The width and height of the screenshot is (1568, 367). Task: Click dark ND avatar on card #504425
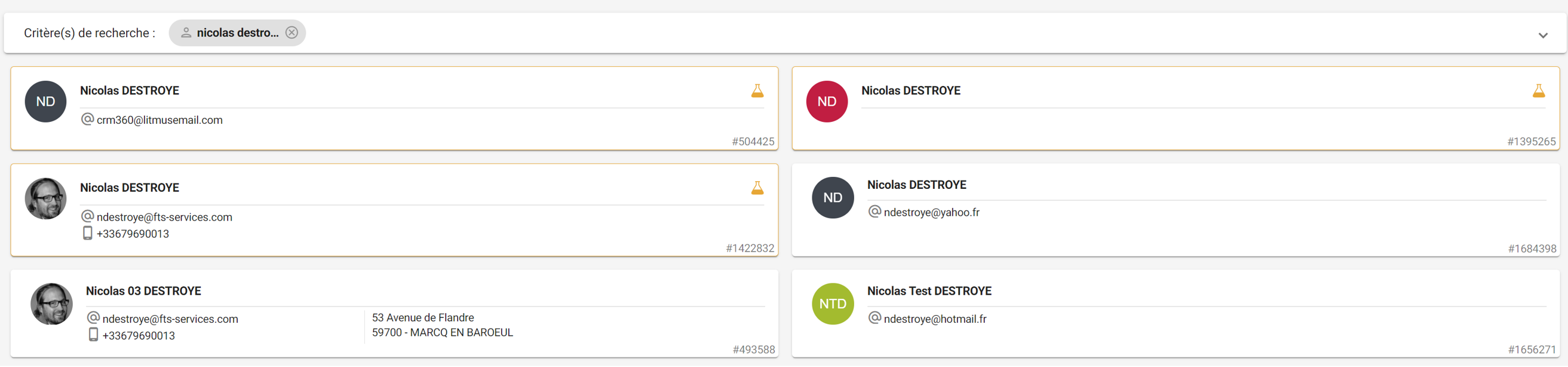click(45, 102)
